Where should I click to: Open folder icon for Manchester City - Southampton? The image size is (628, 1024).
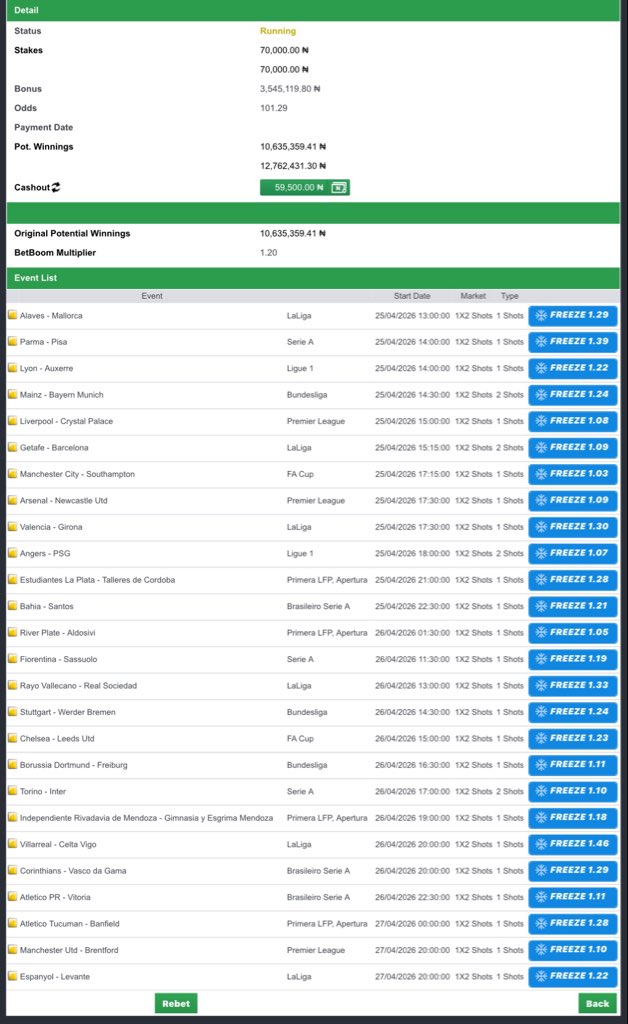12,473
